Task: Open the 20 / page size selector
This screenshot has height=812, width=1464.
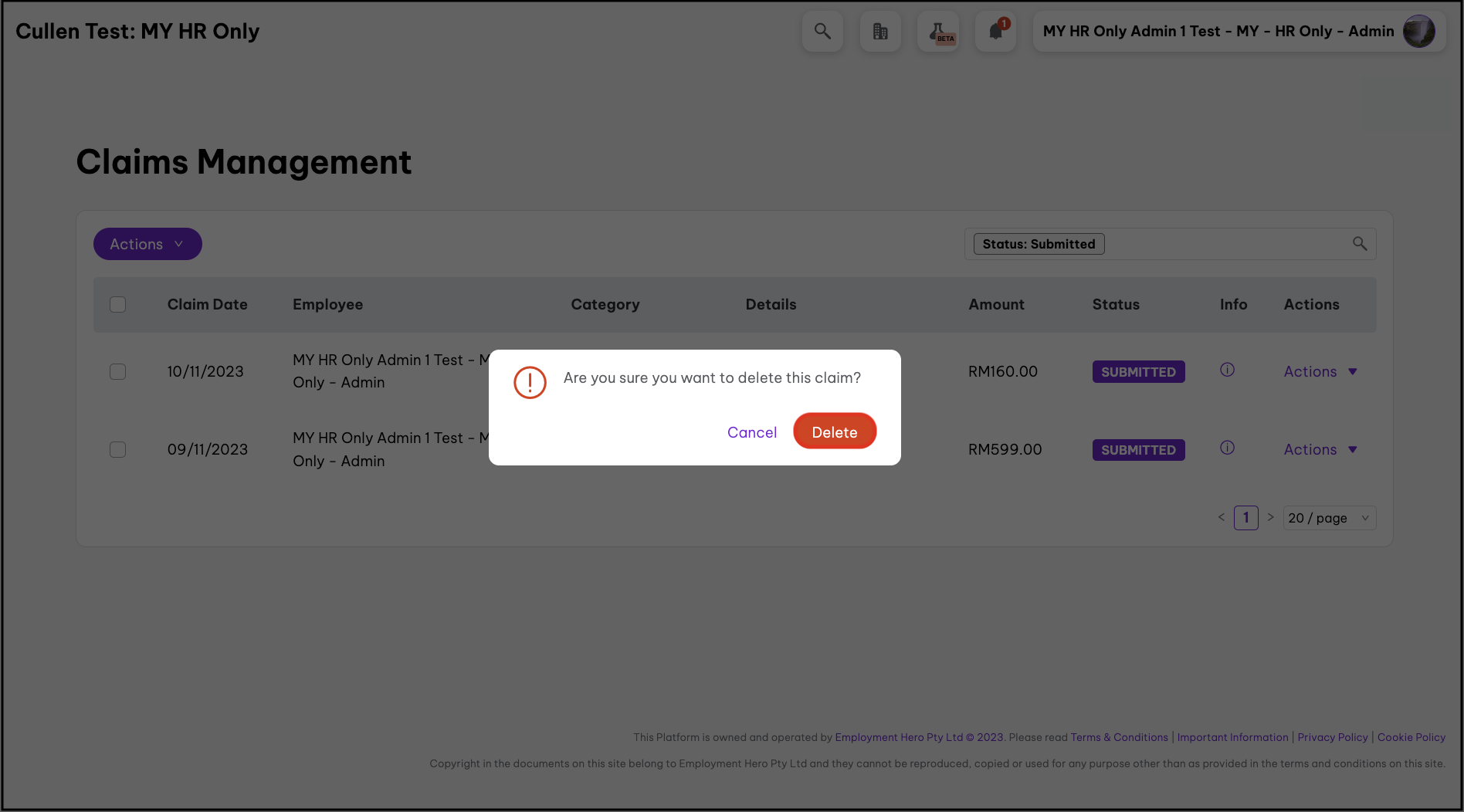Action: click(x=1329, y=518)
